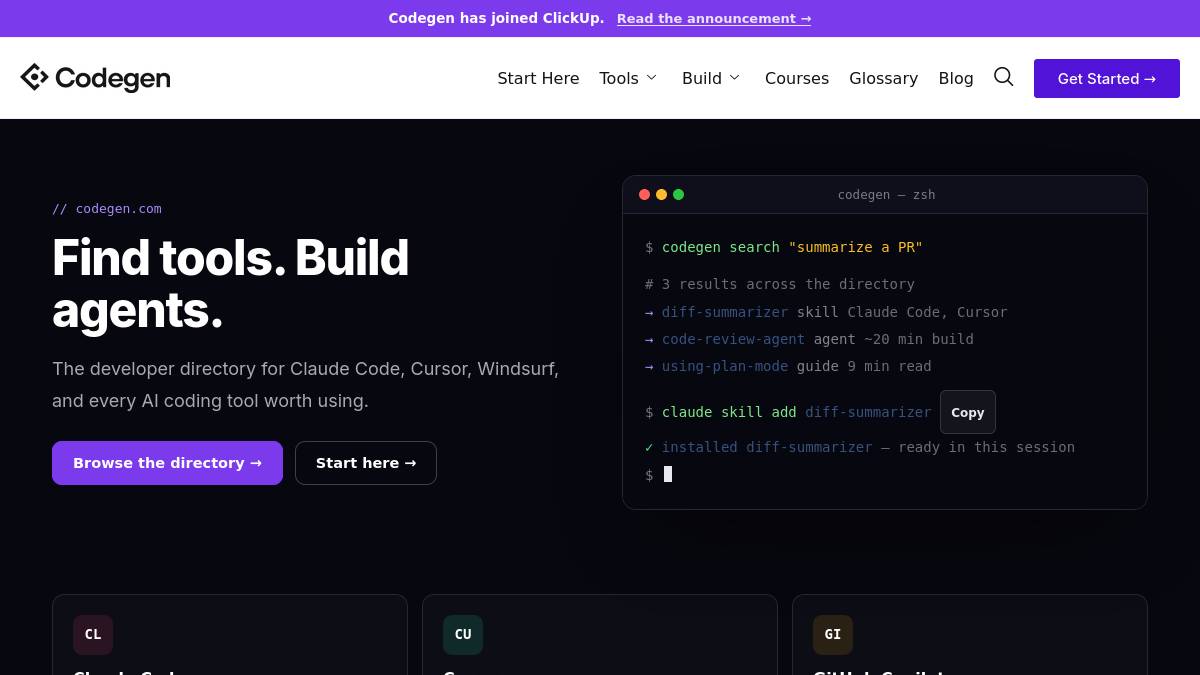Click the '# 3 results across the directory' line
Viewport: 1200px width, 675px height.
click(x=780, y=284)
